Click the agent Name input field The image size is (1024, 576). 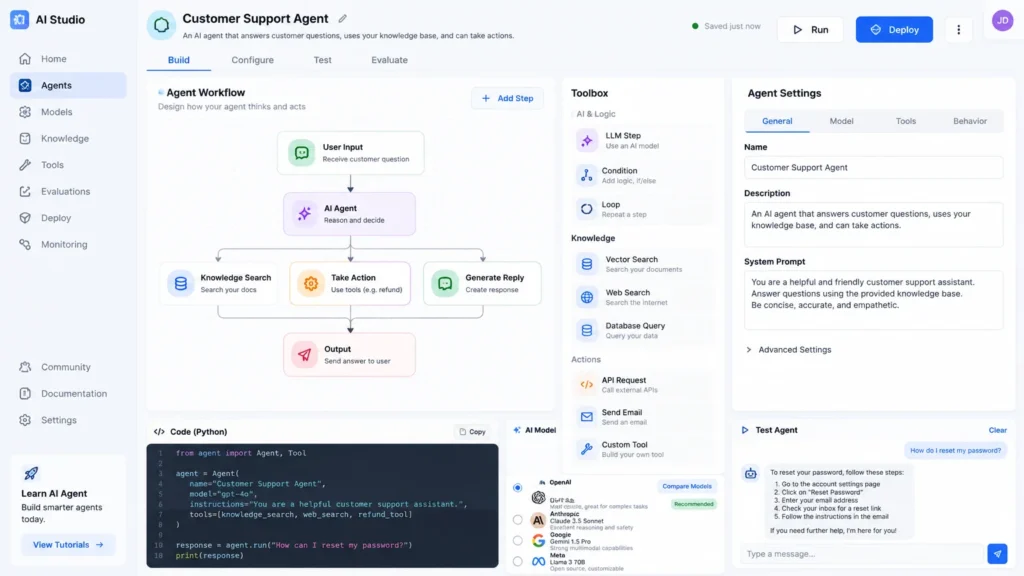click(873, 168)
